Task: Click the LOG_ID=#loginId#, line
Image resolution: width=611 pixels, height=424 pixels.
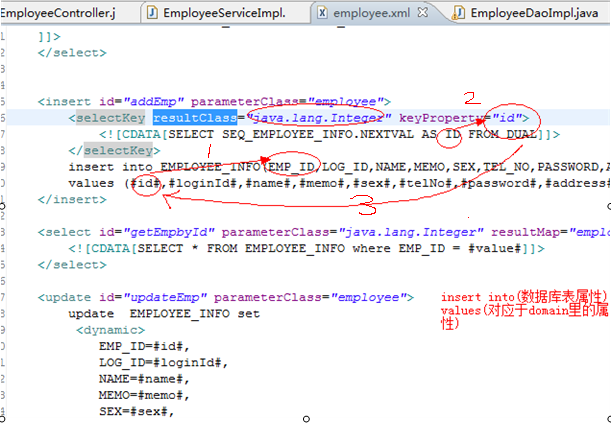Action: coord(163,363)
